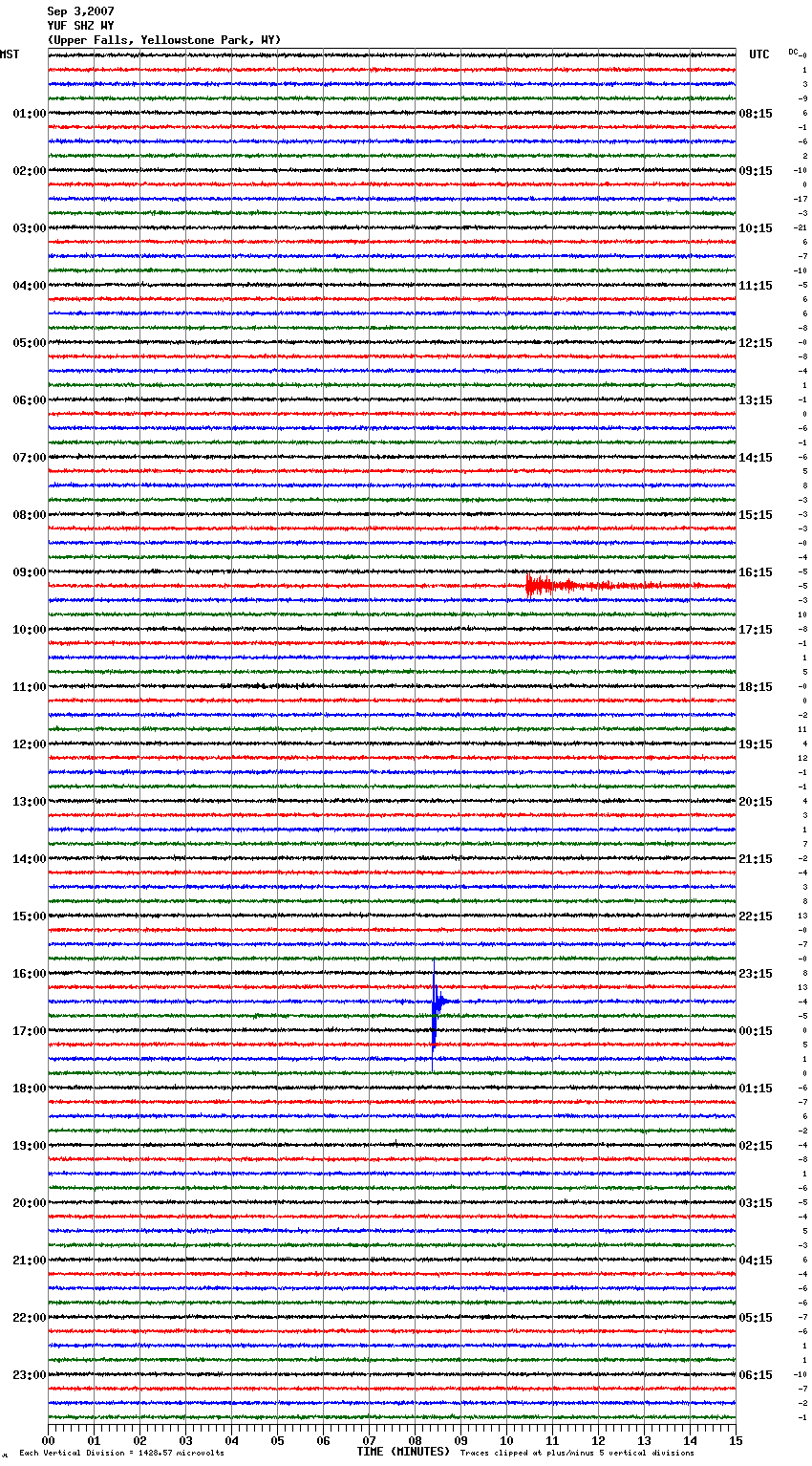Click the 03:15 UTC time label
Viewport: 812px width, 1466px height.
(756, 1203)
